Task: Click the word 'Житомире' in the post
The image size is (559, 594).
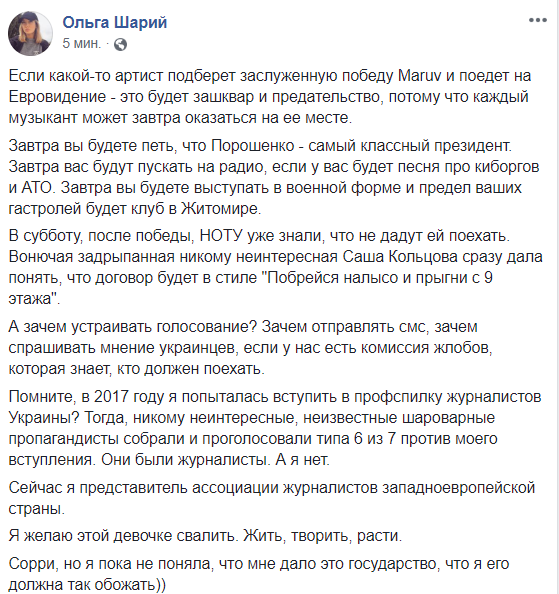Action: (221, 209)
